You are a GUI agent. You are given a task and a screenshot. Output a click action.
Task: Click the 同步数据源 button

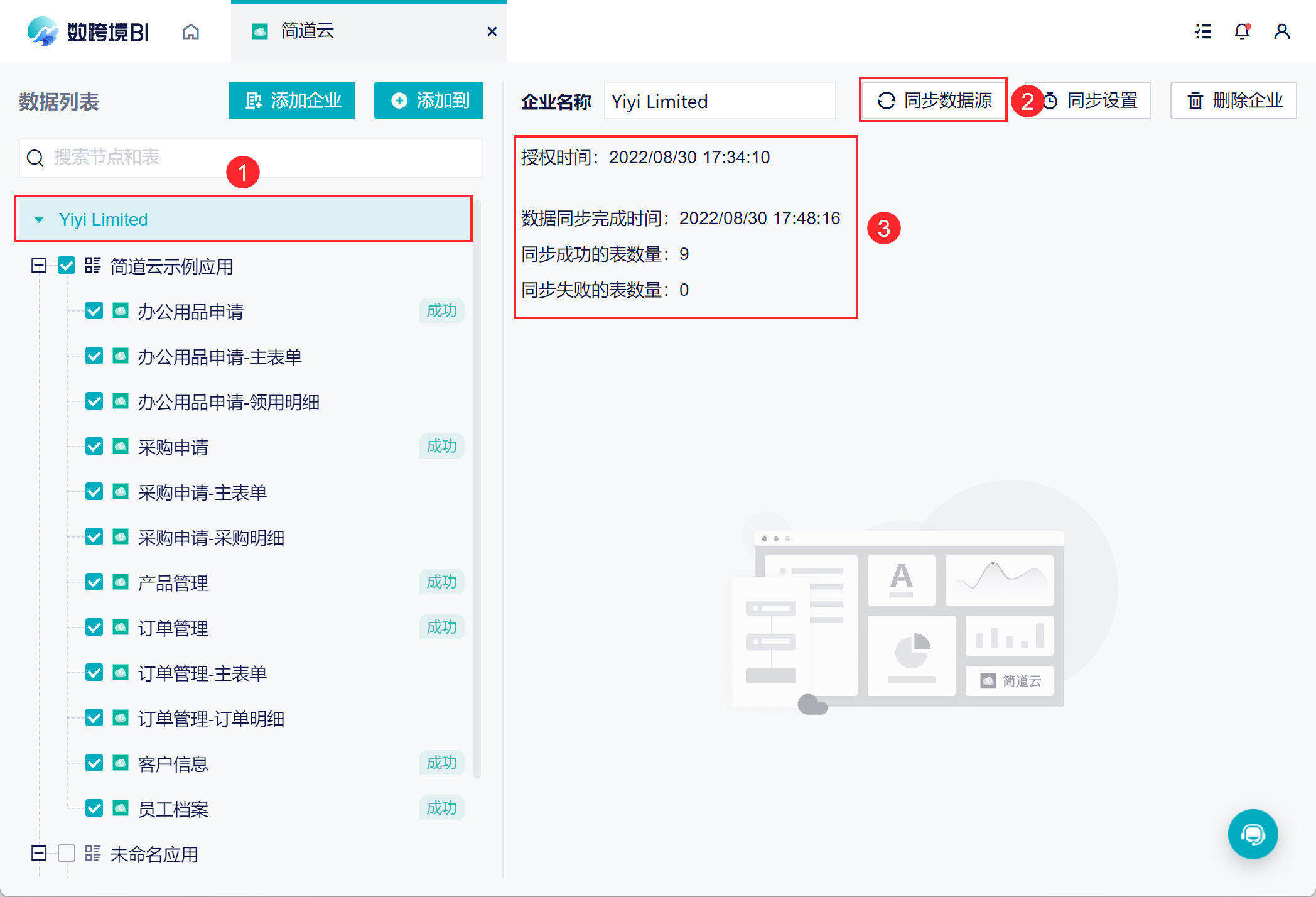coord(934,101)
